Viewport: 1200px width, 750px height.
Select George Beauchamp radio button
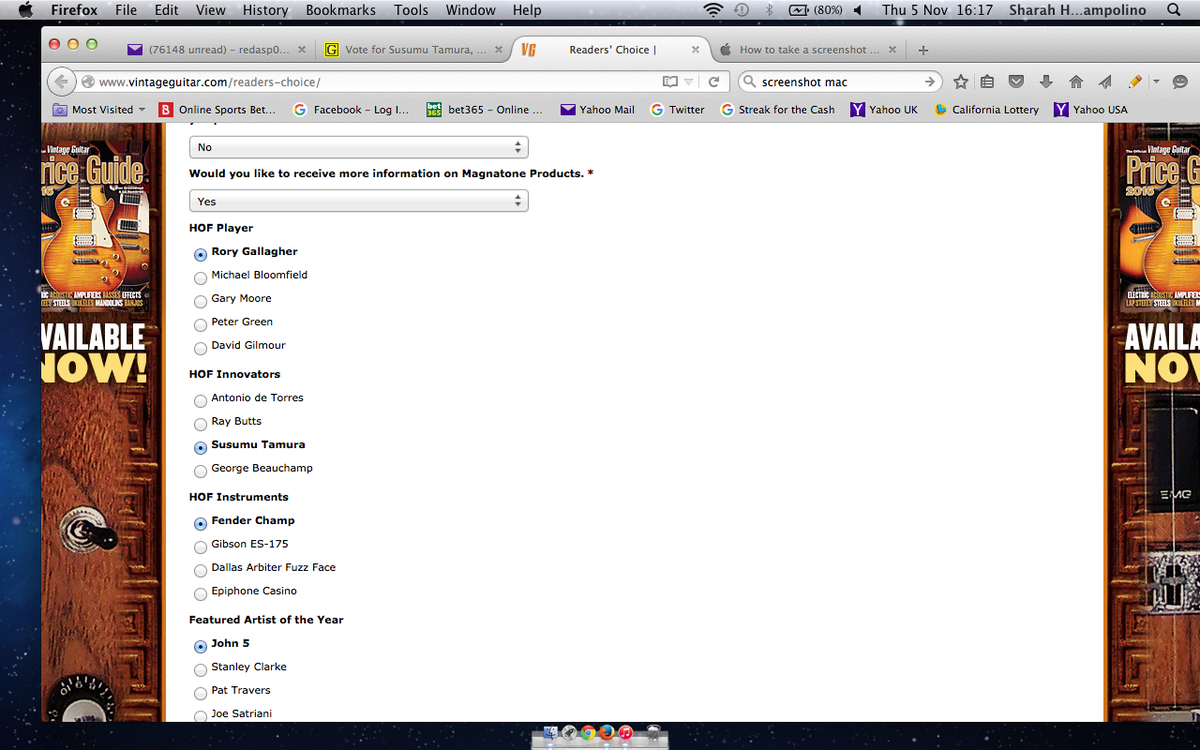201,471
